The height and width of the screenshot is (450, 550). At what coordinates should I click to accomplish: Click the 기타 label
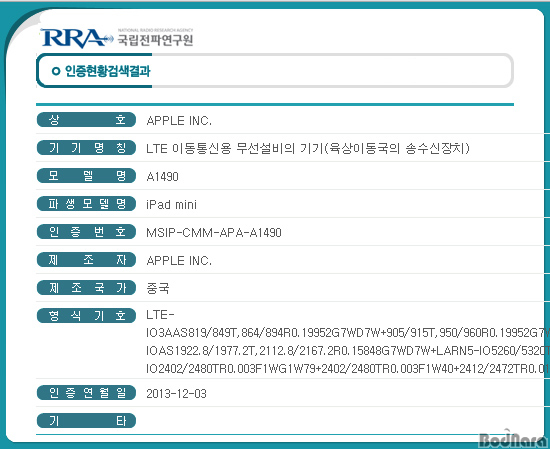[86, 421]
